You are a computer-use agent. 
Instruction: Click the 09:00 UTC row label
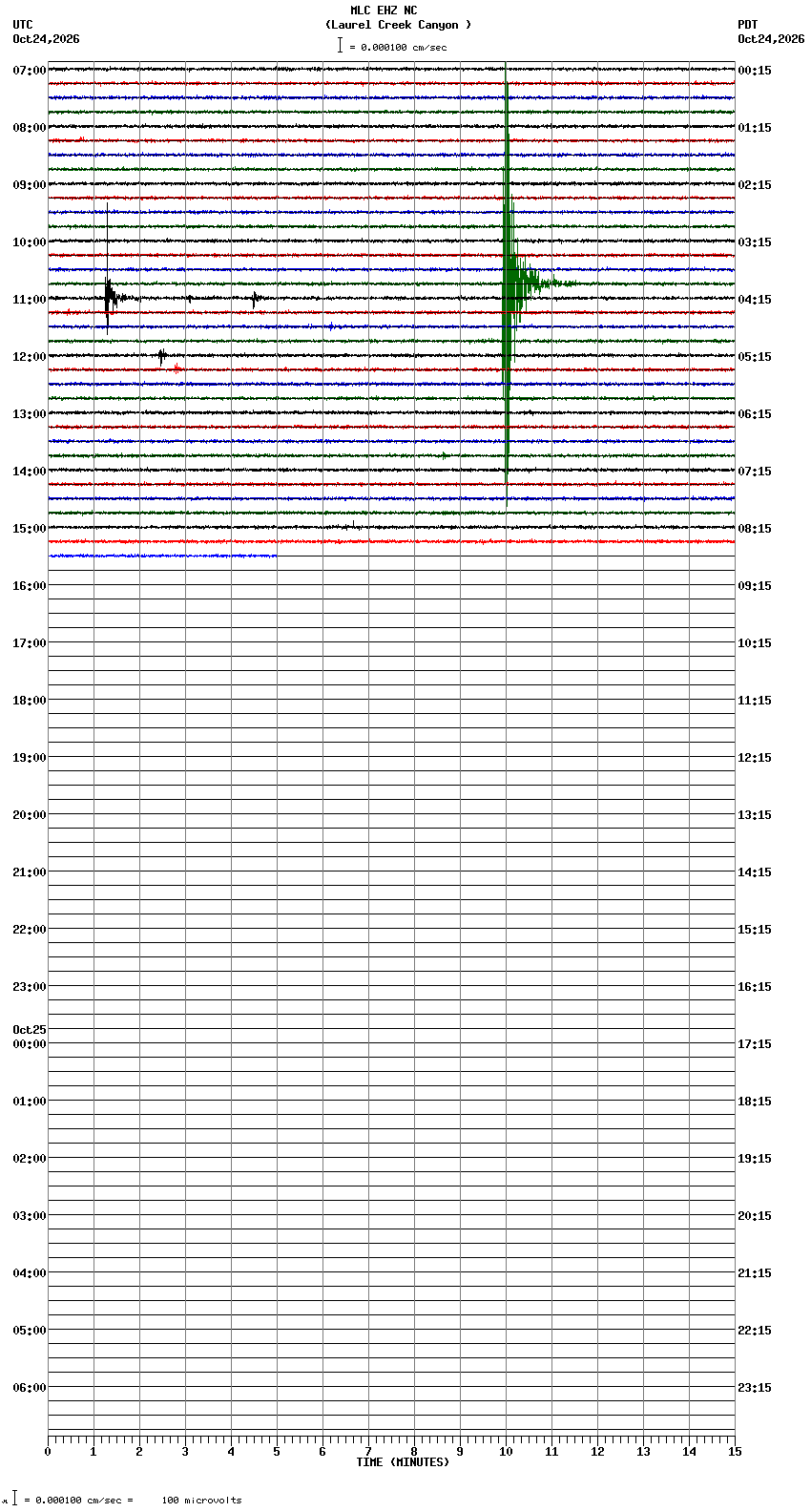point(30,185)
